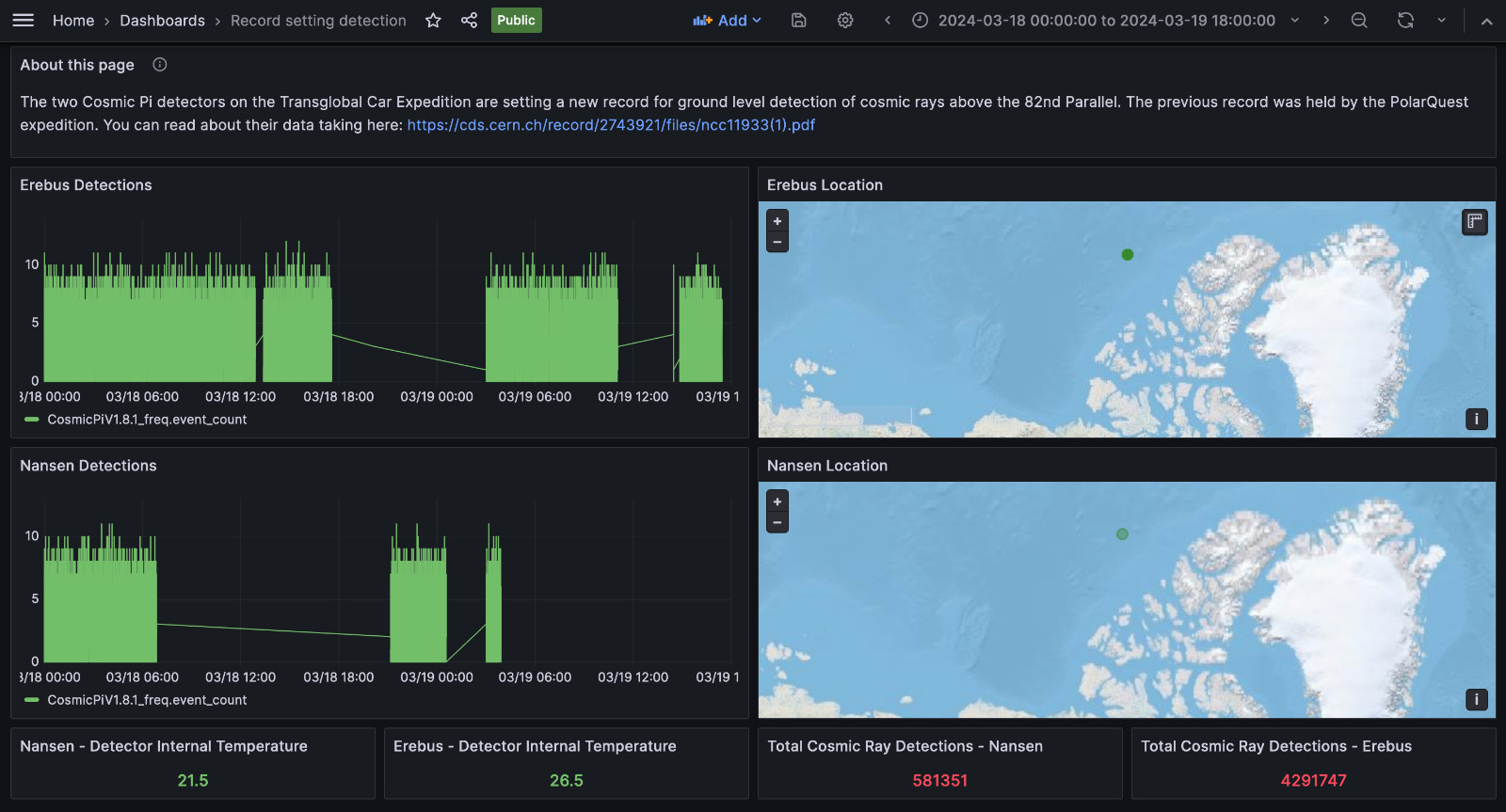
Task: Save the dashboard with disk icon
Action: [798, 20]
